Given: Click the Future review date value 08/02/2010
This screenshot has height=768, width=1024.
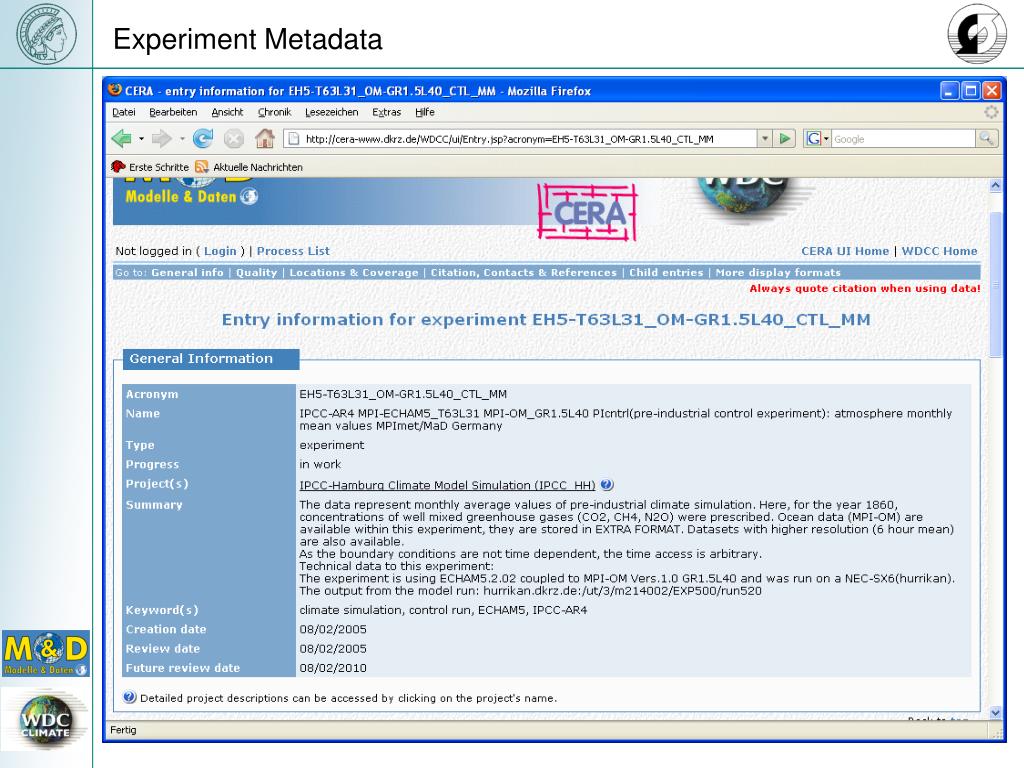Looking at the screenshot, I should (333, 668).
